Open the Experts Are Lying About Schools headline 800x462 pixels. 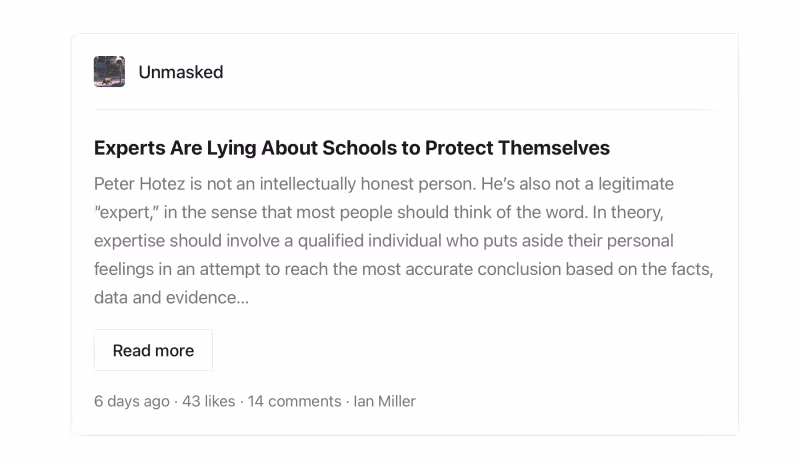tap(351, 148)
